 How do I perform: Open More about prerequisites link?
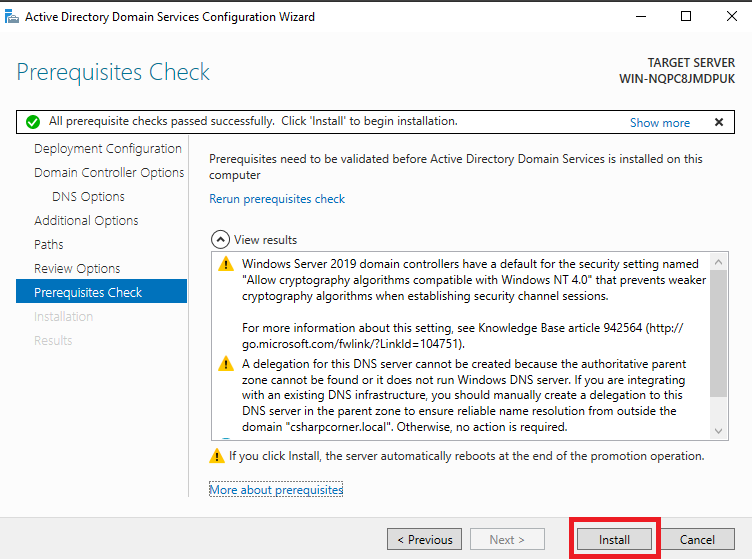[x=276, y=490]
